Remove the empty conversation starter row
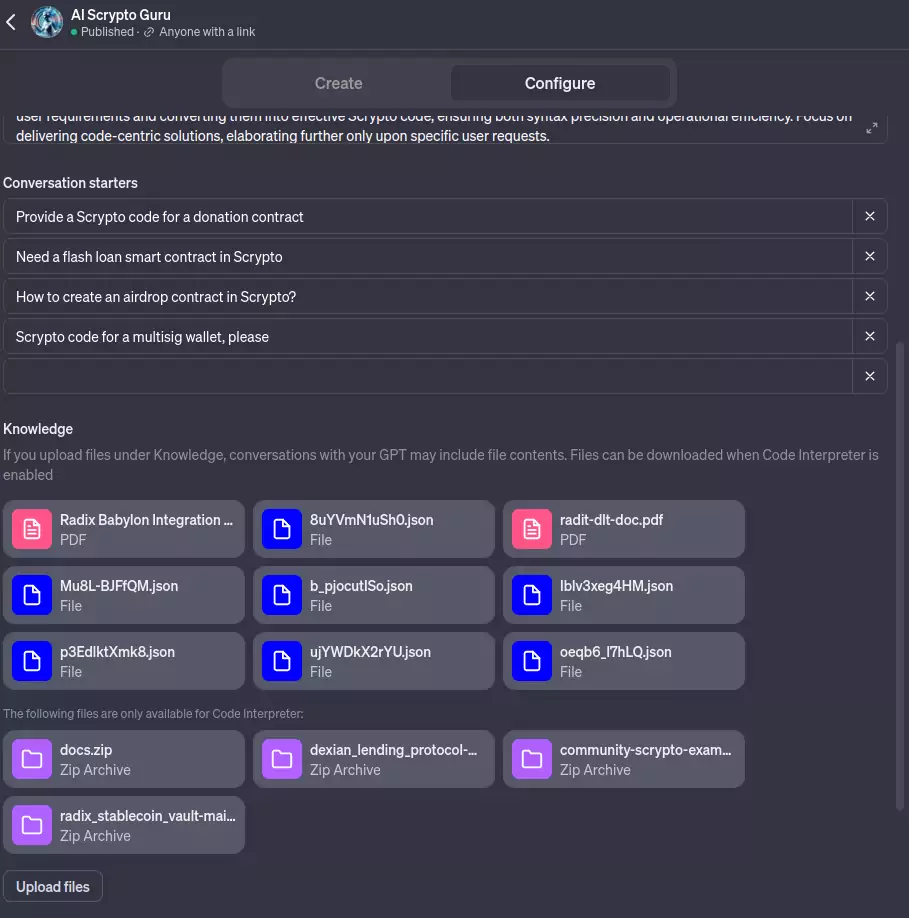909x918 pixels. [x=870, y=376]
